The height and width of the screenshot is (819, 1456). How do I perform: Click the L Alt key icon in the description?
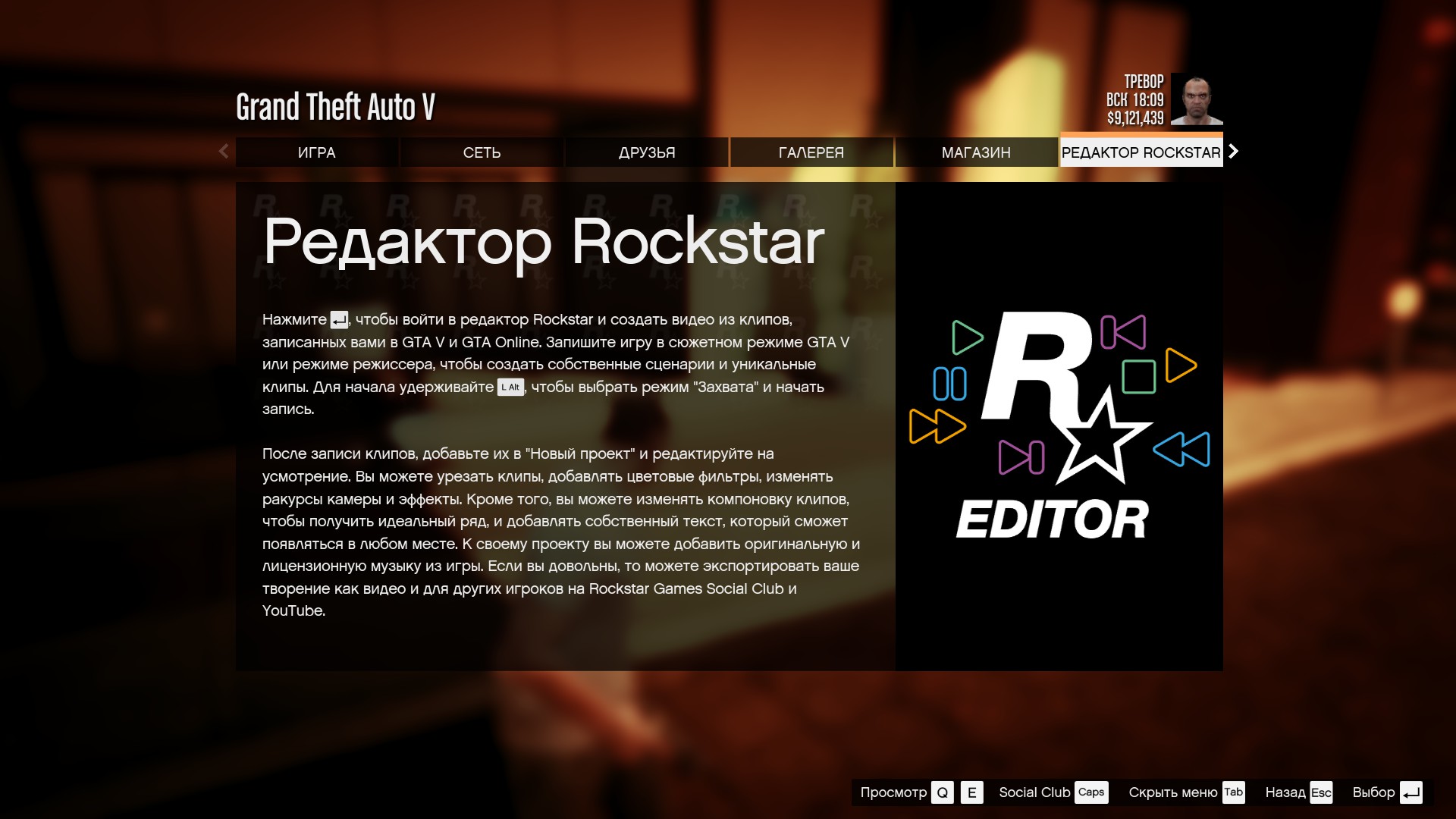click(510, 388)
